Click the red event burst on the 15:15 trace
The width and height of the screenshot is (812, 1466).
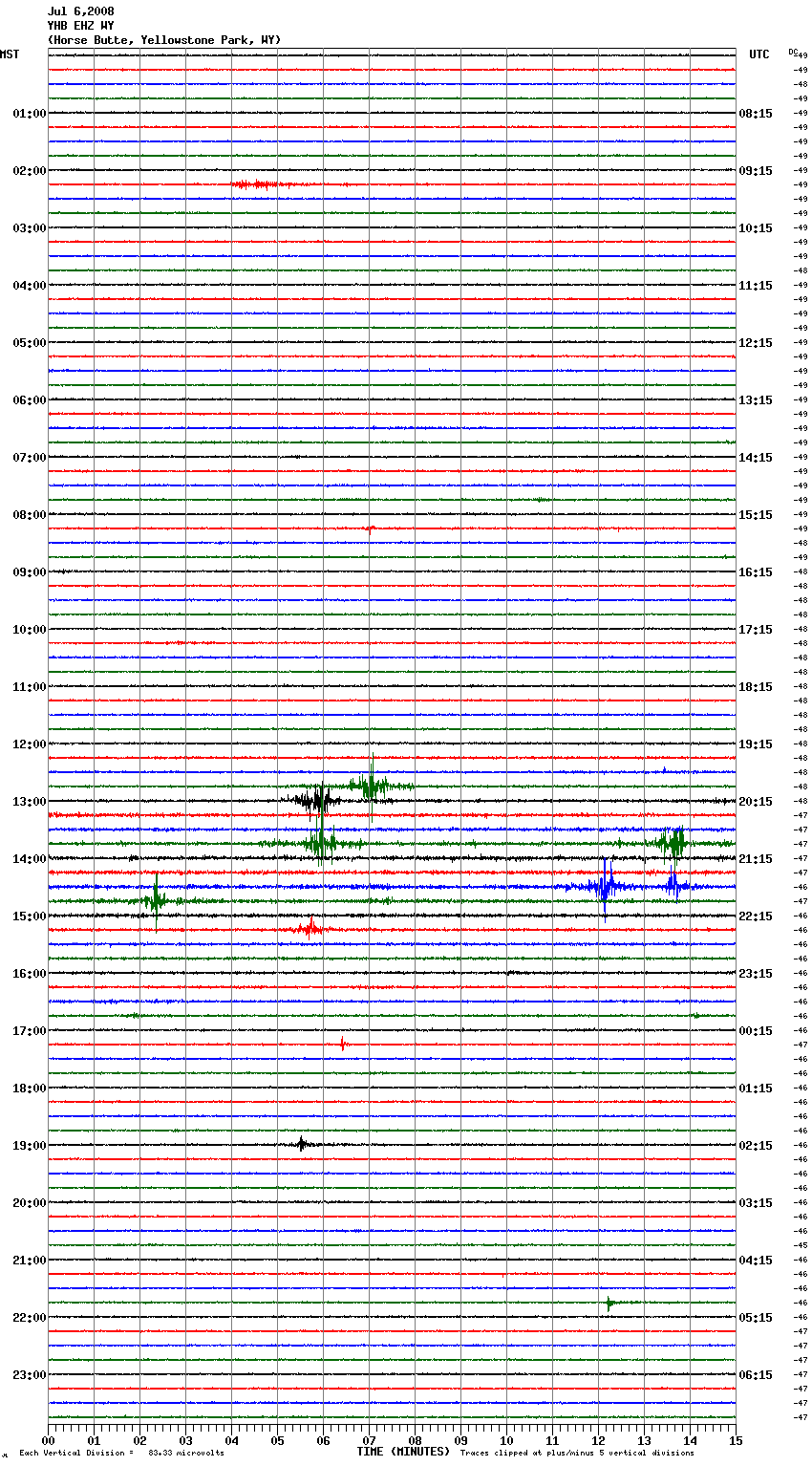[310, 928]
